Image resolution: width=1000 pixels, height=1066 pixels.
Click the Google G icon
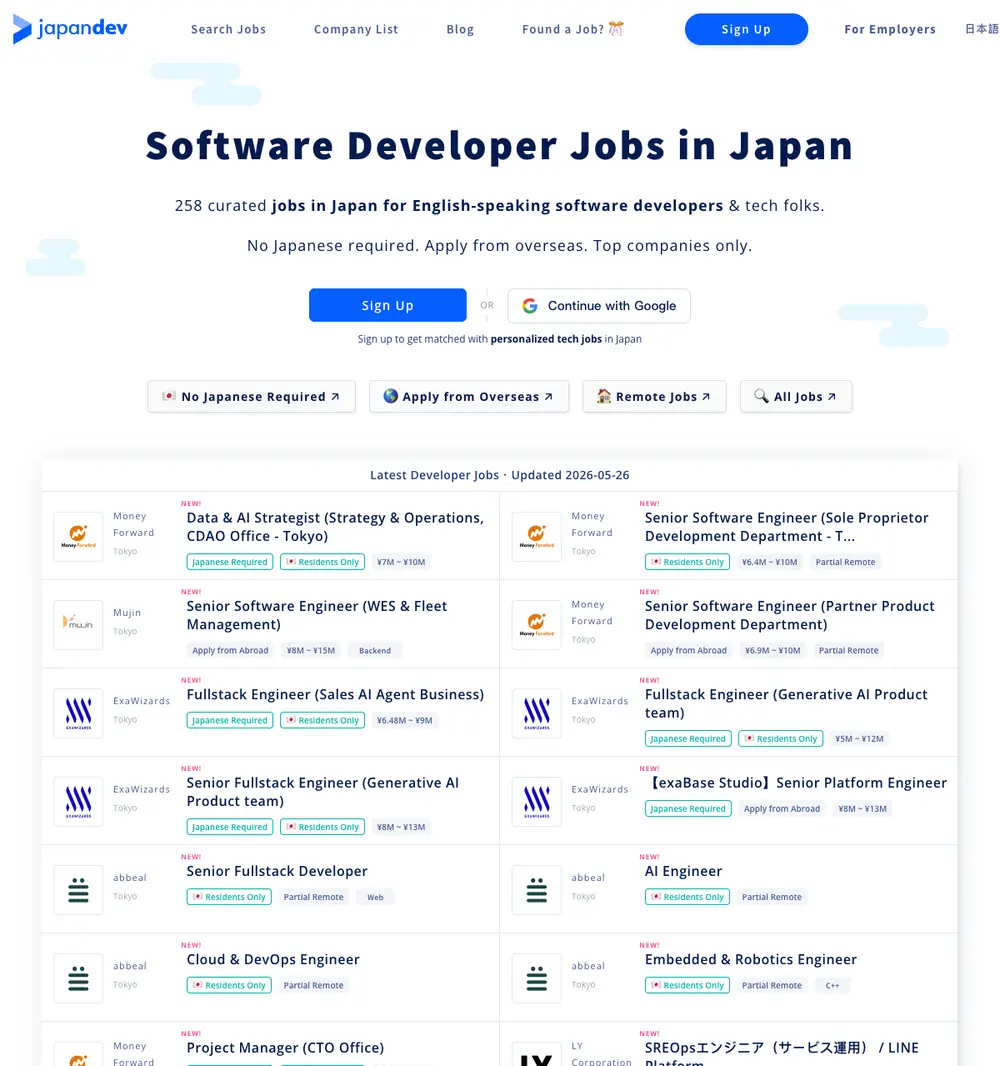click(530, 306)
